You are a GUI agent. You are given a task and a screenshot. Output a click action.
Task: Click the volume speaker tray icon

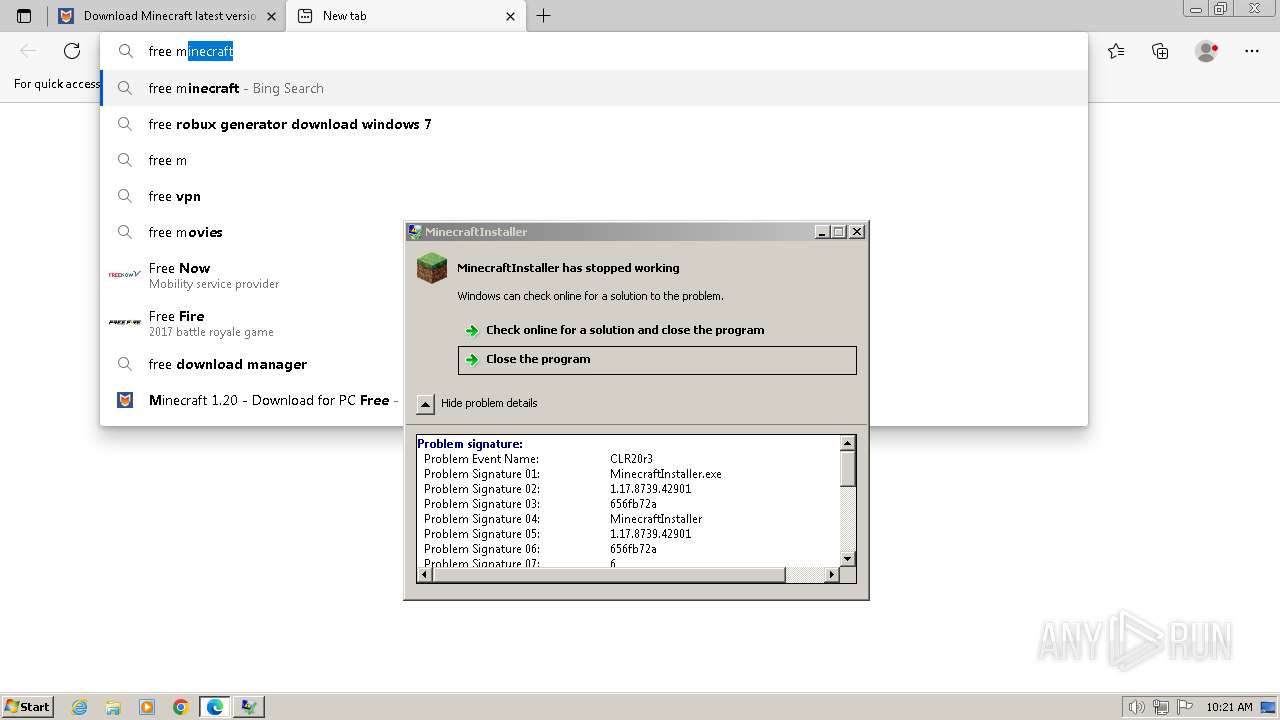click(x=1137, y=707)
